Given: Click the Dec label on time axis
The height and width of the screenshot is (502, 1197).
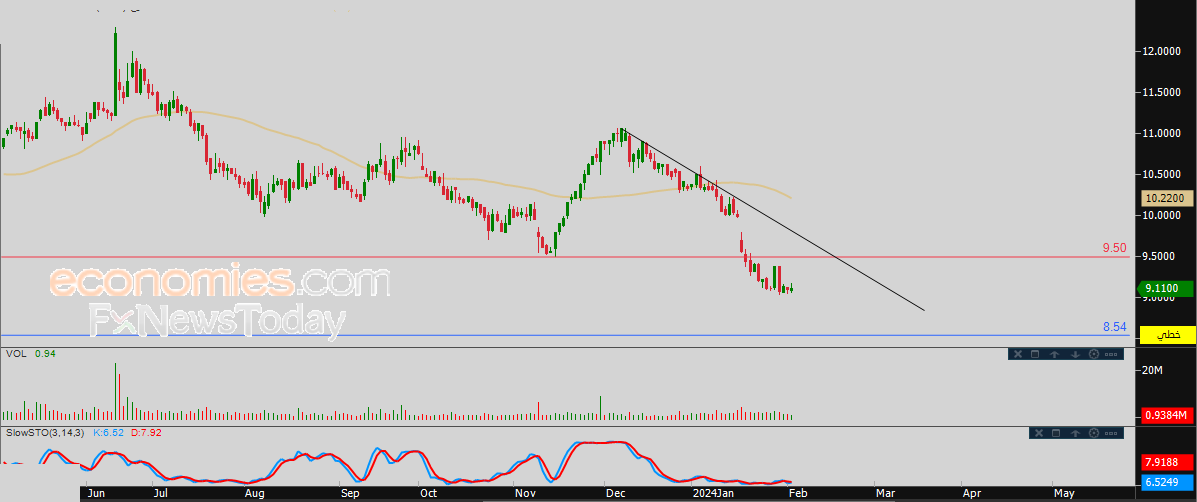Looking at the screenshot, I should pyautogui.click(x=614, y=494).
